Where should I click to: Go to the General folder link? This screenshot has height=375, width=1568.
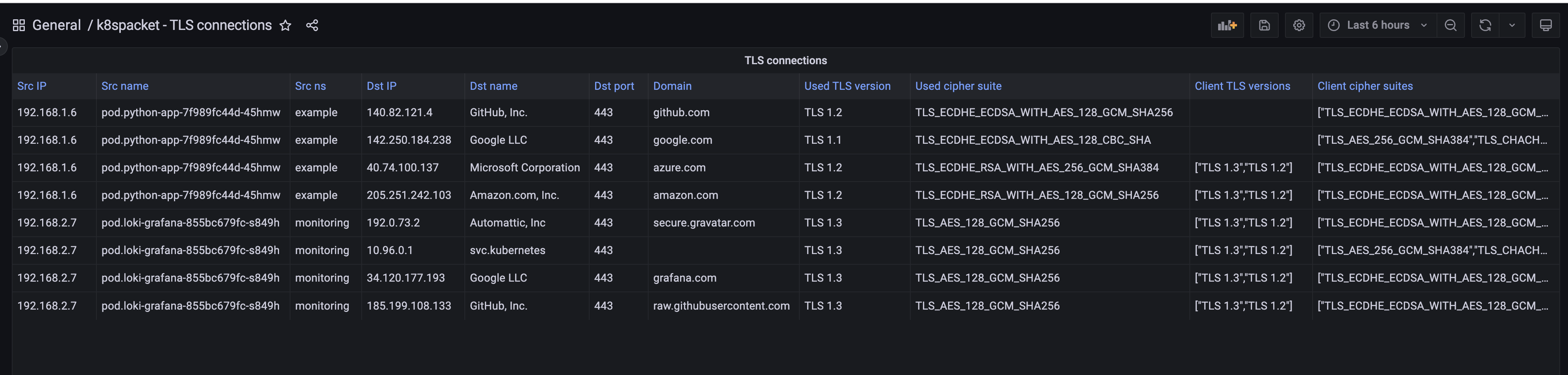click(56, 25)
